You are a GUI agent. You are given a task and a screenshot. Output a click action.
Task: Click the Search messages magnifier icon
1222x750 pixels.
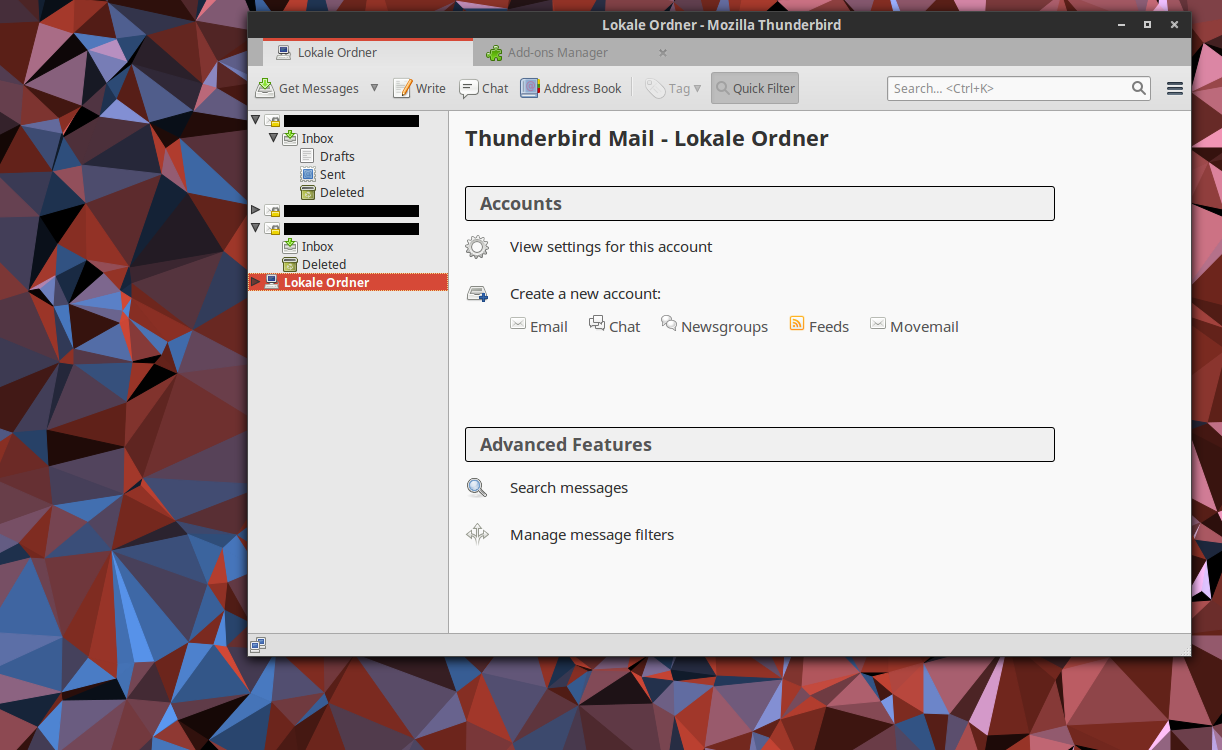pyautogui.click(x=477, y=488)
